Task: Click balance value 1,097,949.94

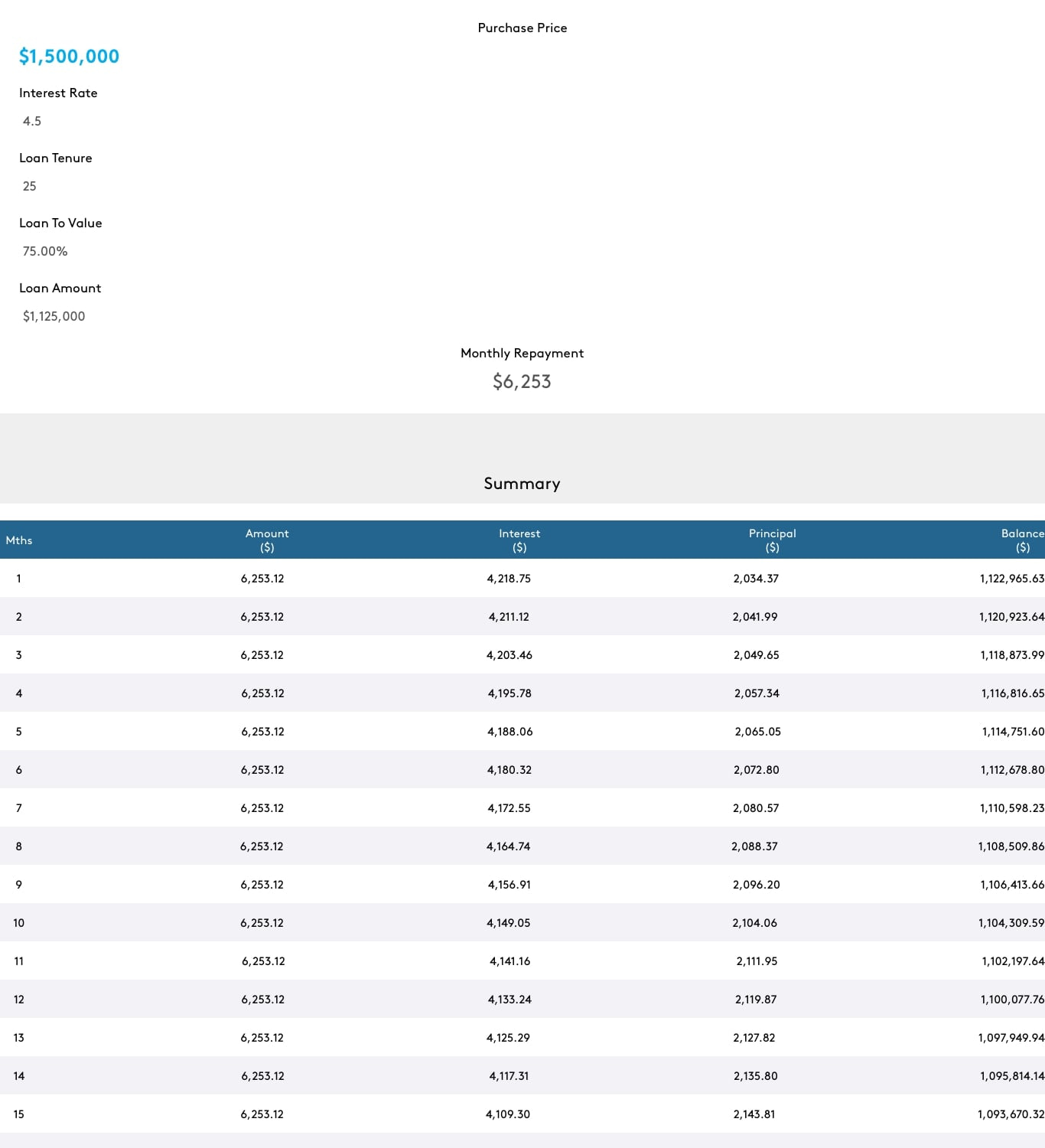Action: click(x=1011, y=1038)
